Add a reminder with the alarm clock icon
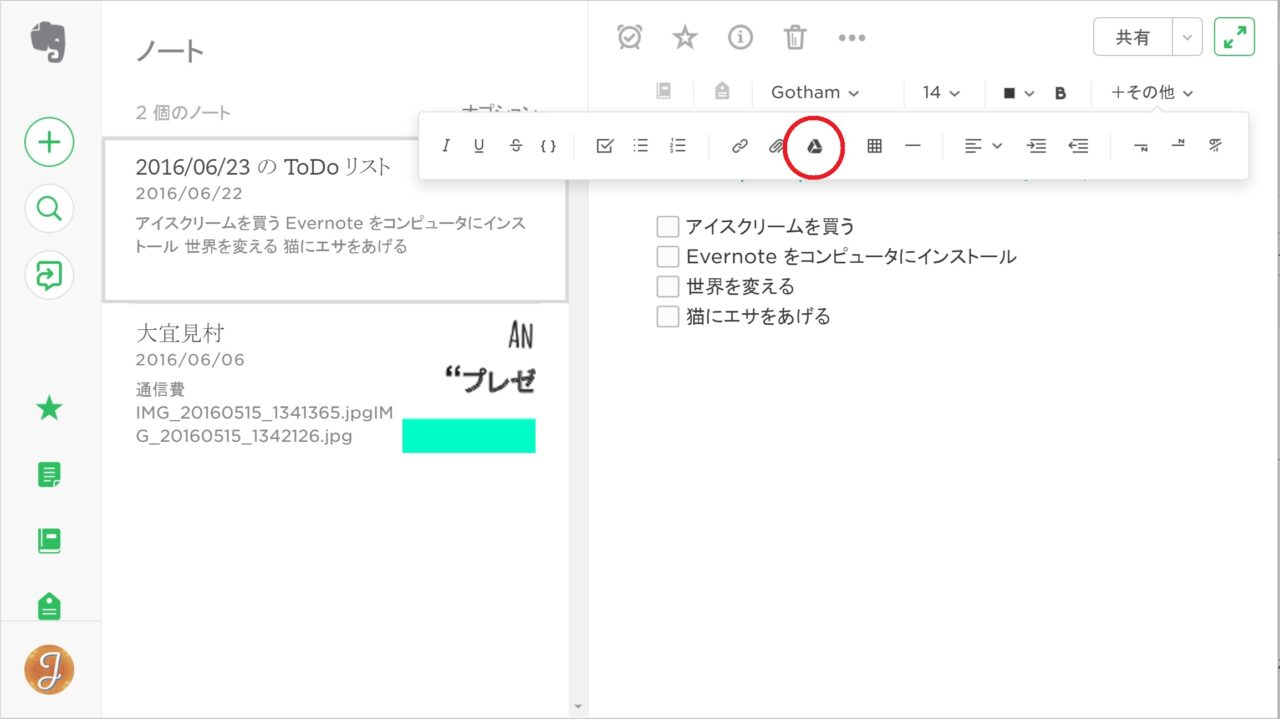 point(630,38)
